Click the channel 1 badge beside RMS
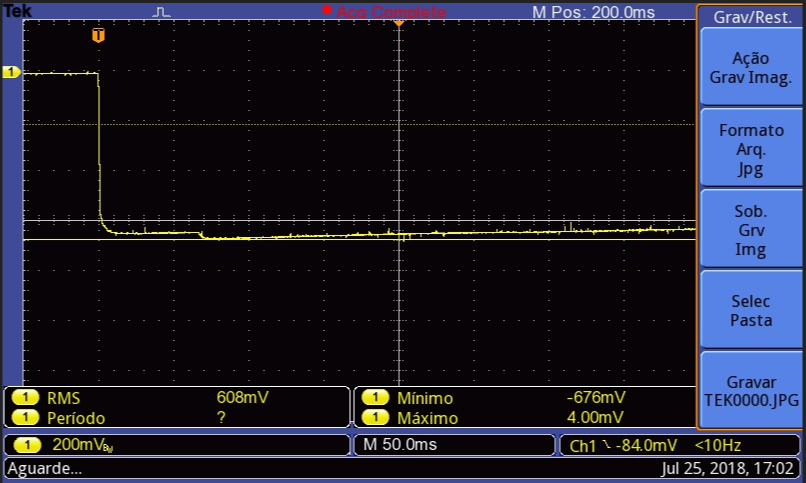This screenshot has width=806, height=483. point(25,397)
